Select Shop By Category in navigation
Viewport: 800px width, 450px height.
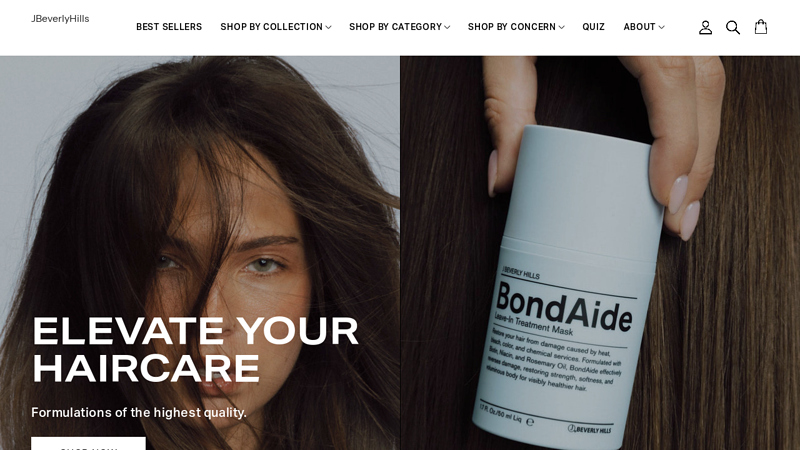395,27
